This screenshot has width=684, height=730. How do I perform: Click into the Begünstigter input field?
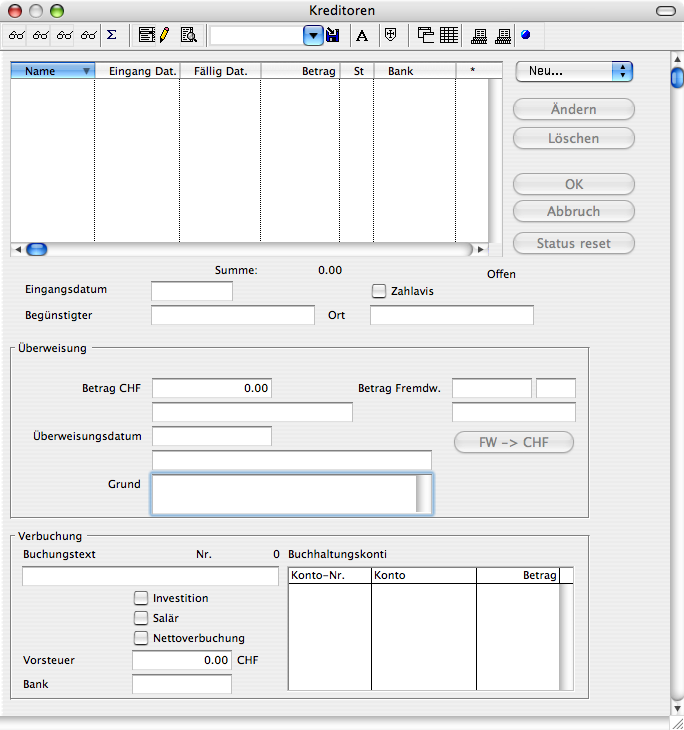pos(232,316)
